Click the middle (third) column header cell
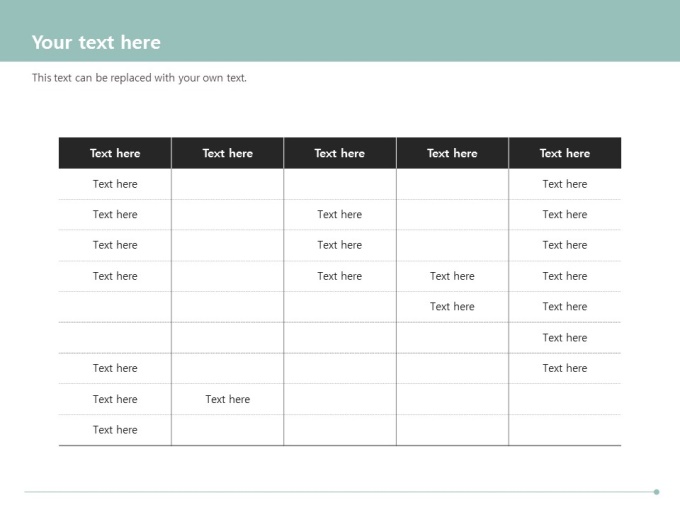Screen dimensions: 680x510 pyautogui.click(x=340, y=153)
